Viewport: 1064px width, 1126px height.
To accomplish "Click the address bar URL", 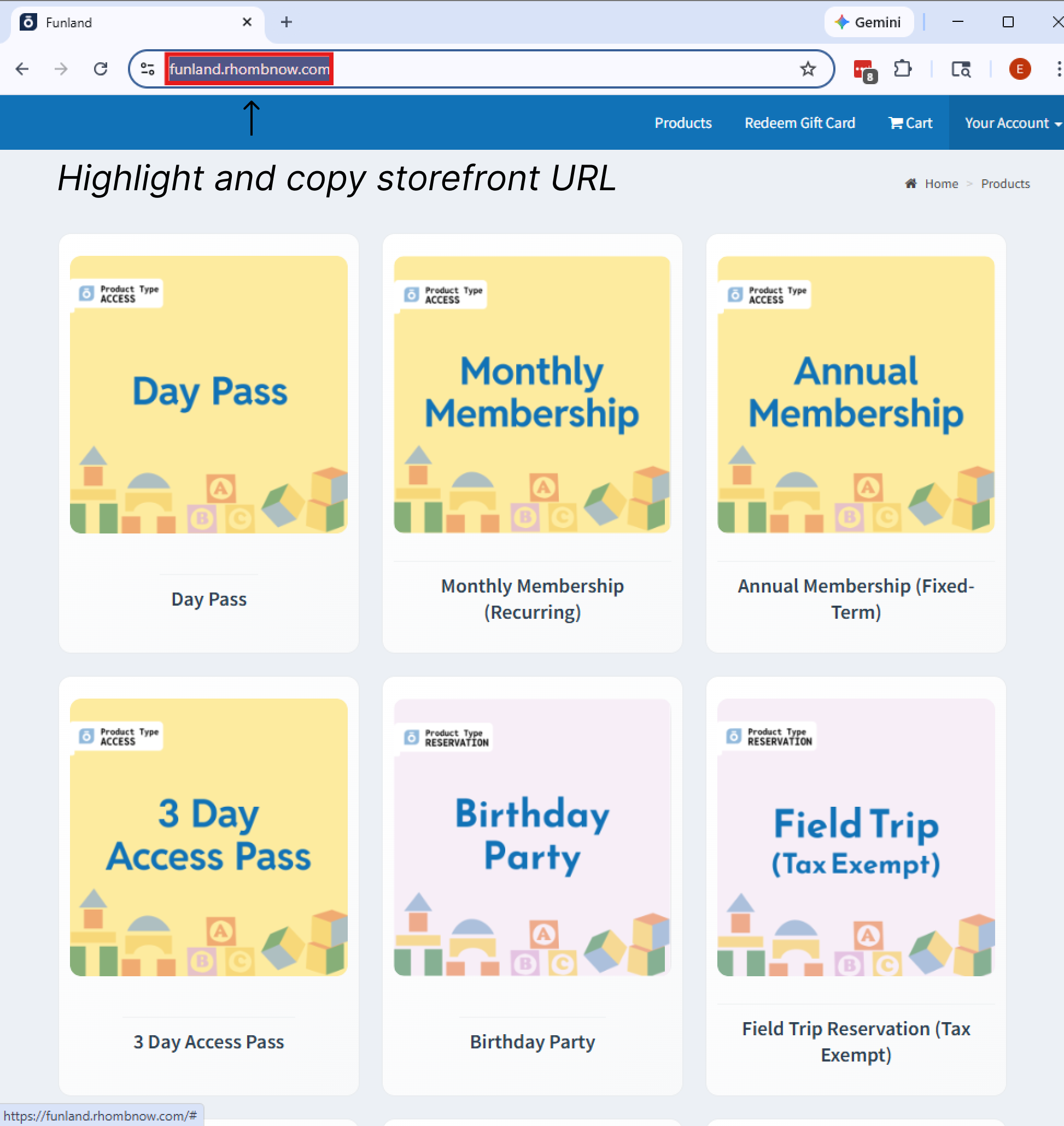I will [249, 69].
